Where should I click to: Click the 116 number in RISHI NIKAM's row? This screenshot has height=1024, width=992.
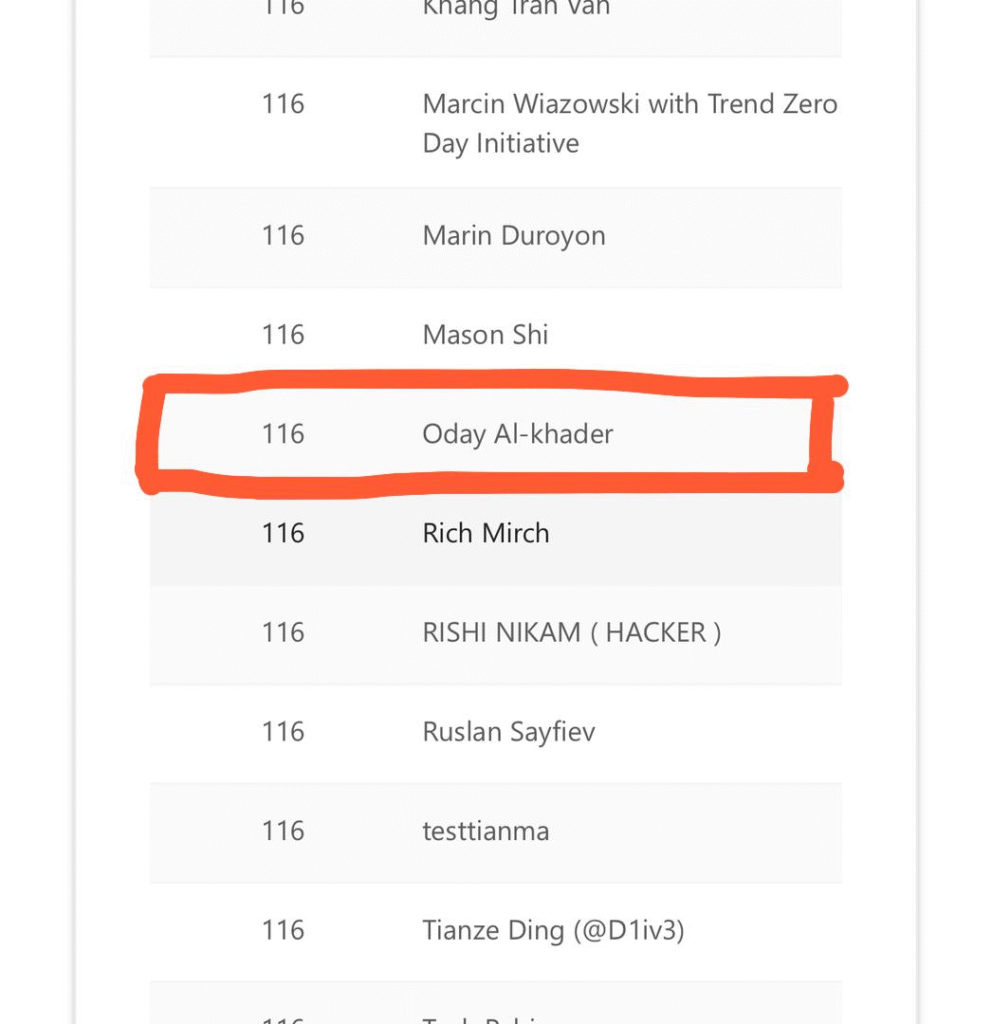283,632
